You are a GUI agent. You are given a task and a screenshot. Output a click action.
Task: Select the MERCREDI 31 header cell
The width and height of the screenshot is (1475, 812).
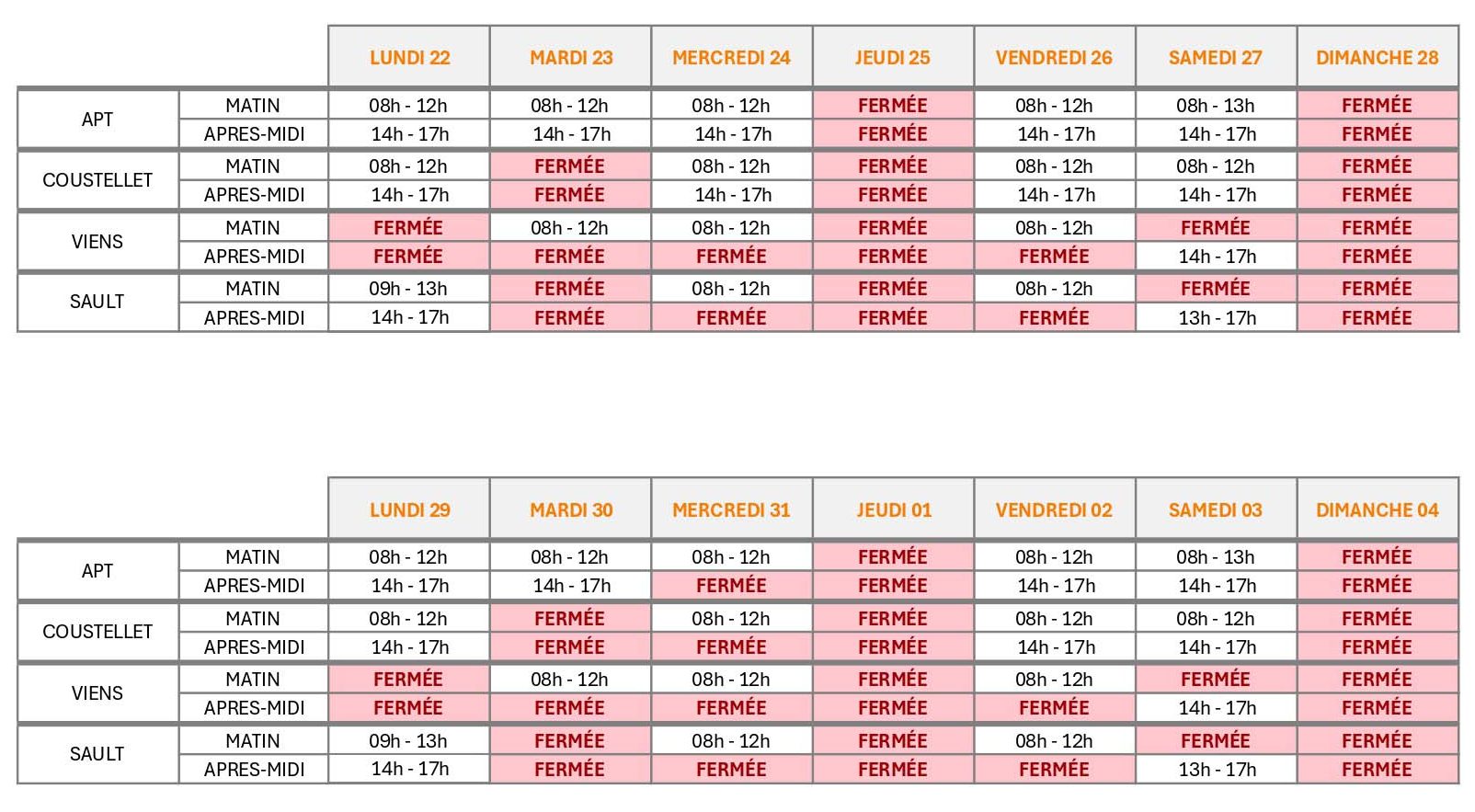pyautogui.click(x=731, y=509)
